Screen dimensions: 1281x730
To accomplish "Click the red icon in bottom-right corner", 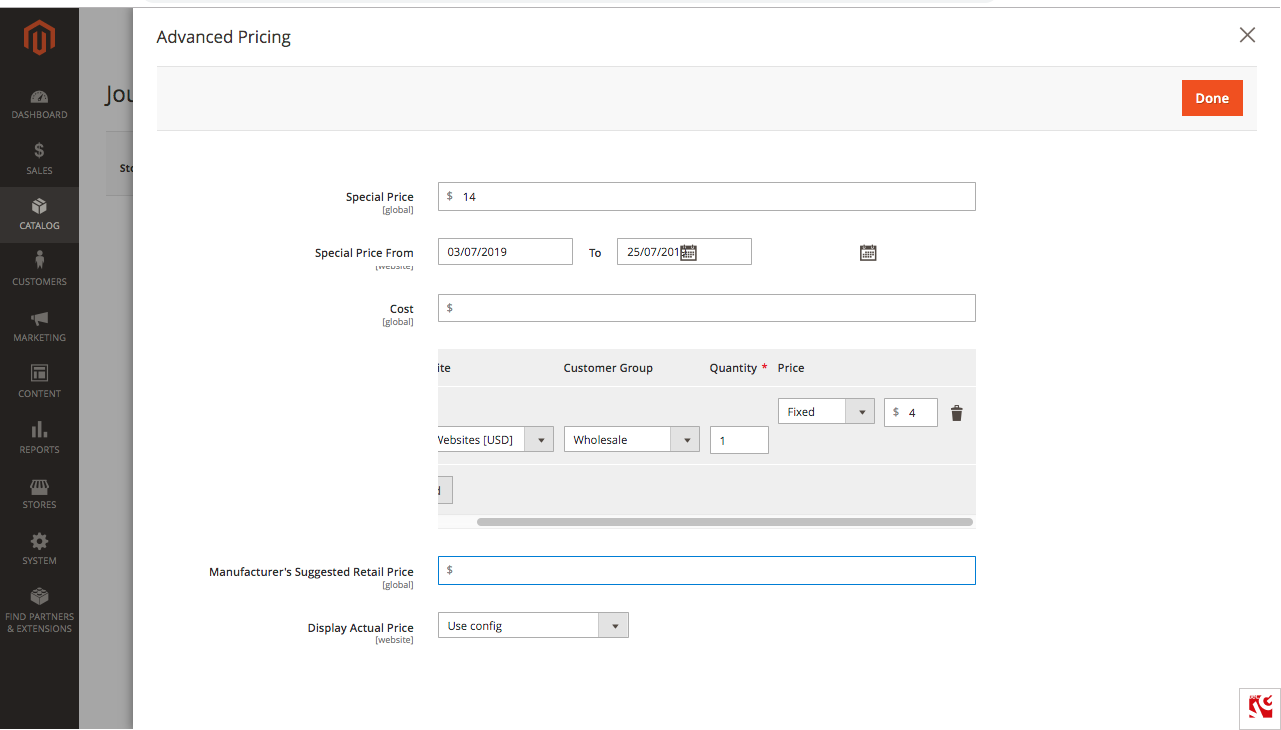I will click(x=1259, y=708).
